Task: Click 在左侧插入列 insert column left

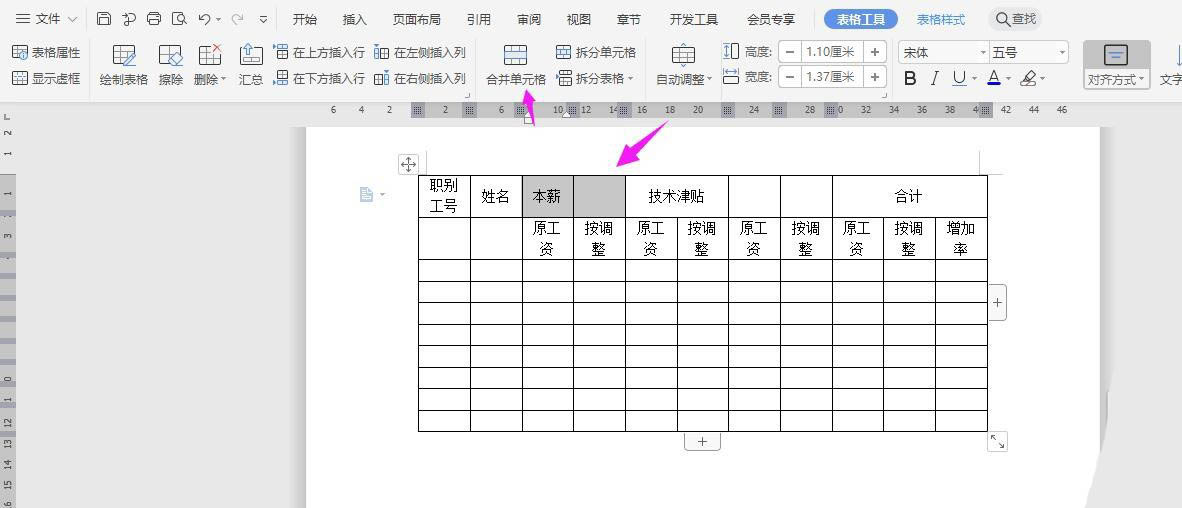Action: (420, 52)
